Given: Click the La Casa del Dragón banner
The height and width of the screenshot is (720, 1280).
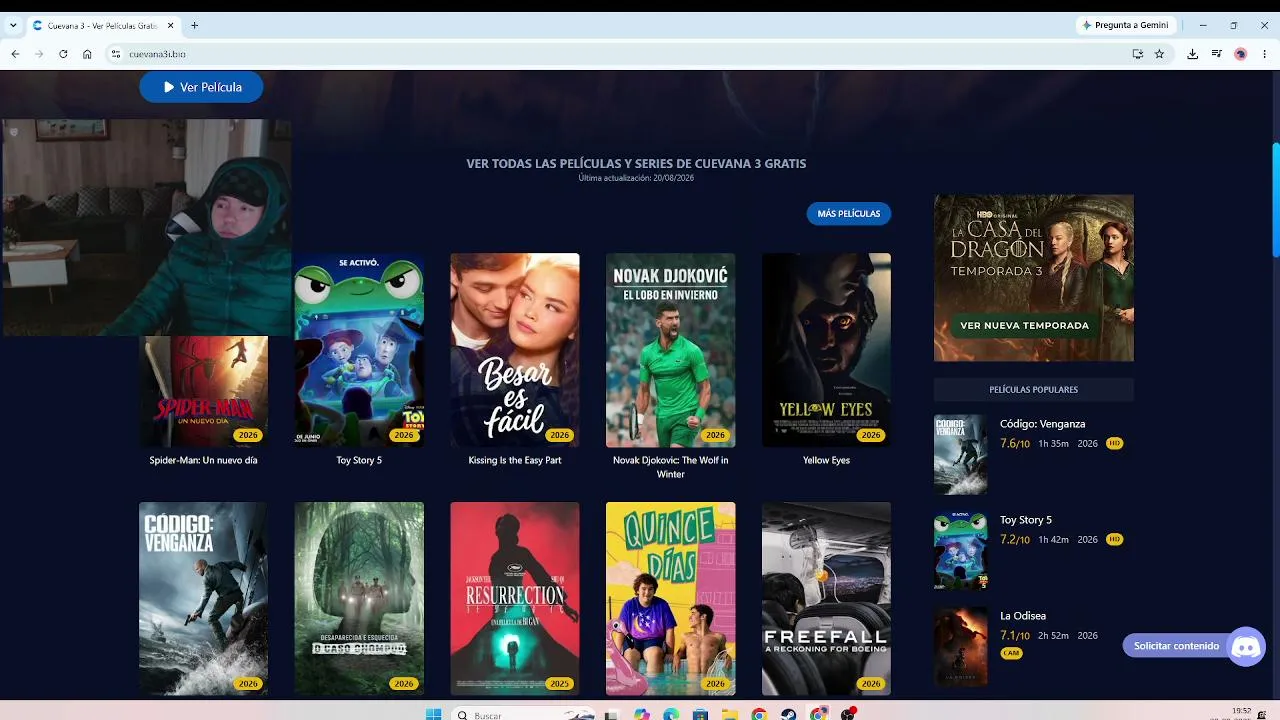Looking at the screenshot, I should click(1034, 278).
